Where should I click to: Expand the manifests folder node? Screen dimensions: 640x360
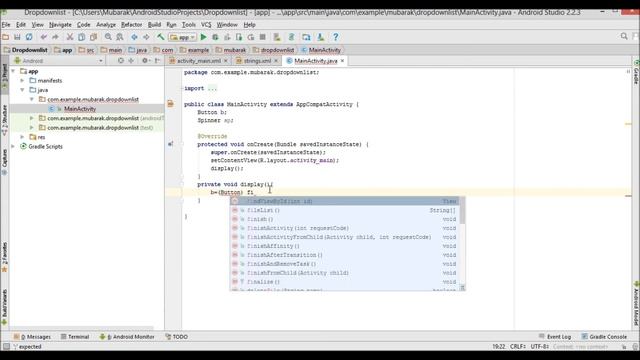click(22, 80)
